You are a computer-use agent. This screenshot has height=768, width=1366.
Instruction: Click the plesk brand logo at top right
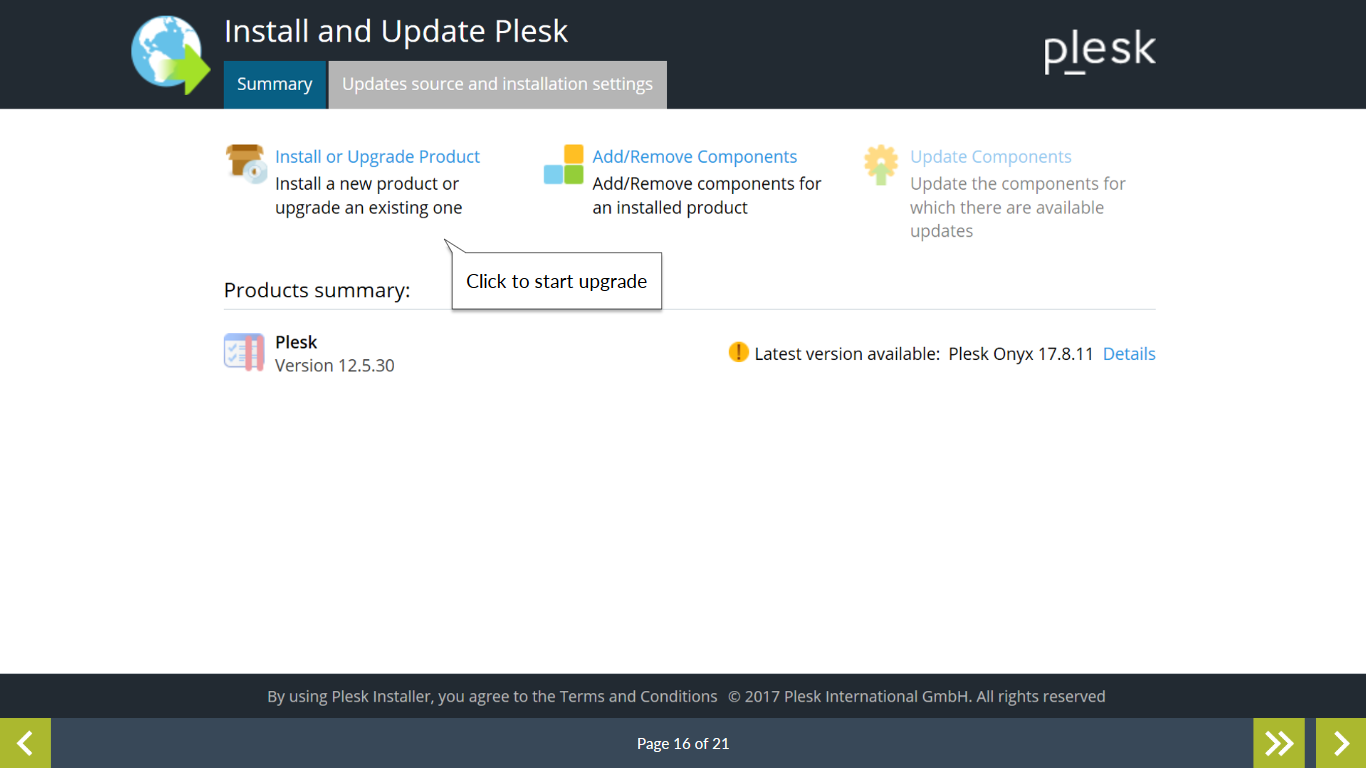[1100, 51]
